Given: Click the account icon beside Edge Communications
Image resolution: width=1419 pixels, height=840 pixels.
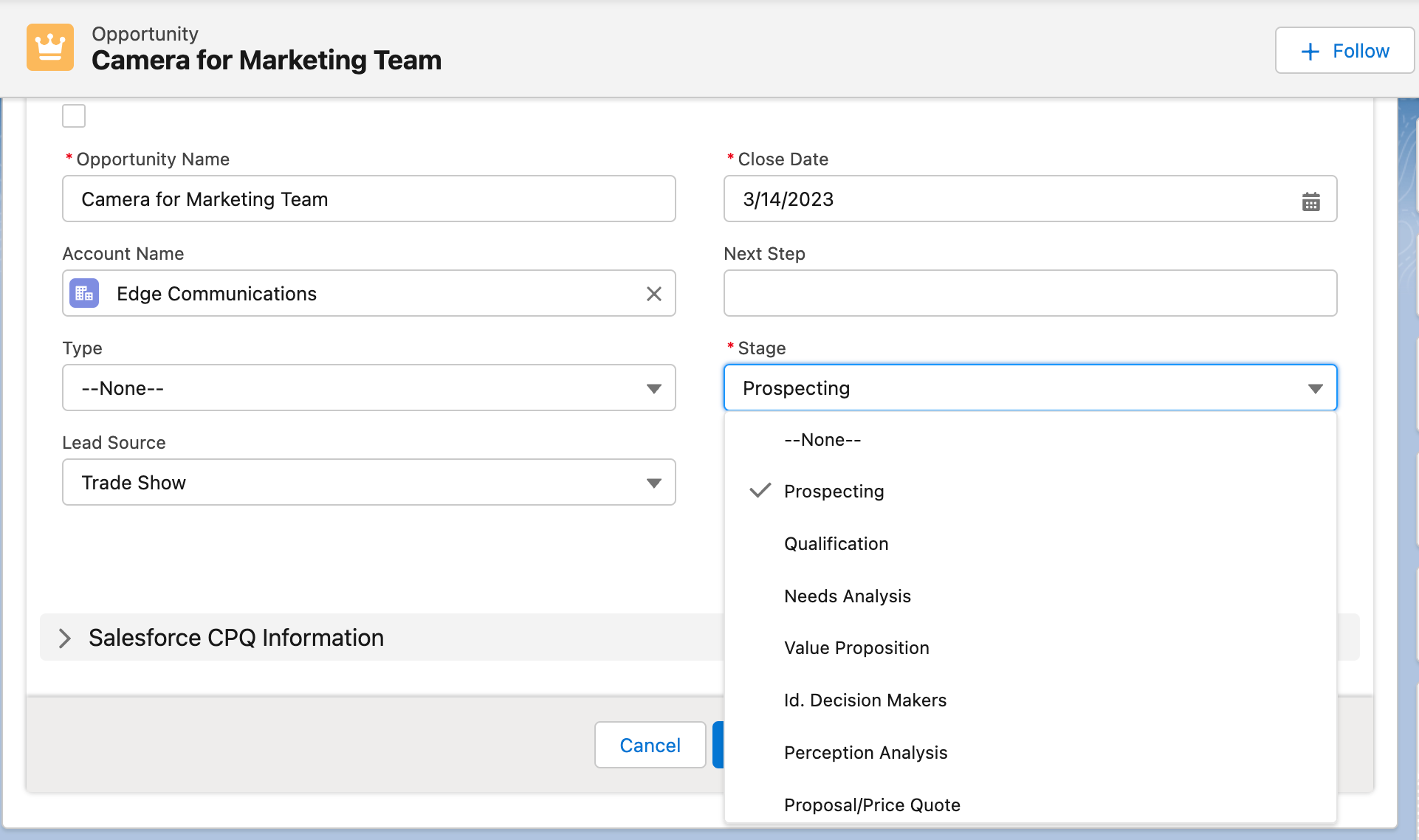Looking at the screenshot, I should pyautogui.click(x=83, y=293).
